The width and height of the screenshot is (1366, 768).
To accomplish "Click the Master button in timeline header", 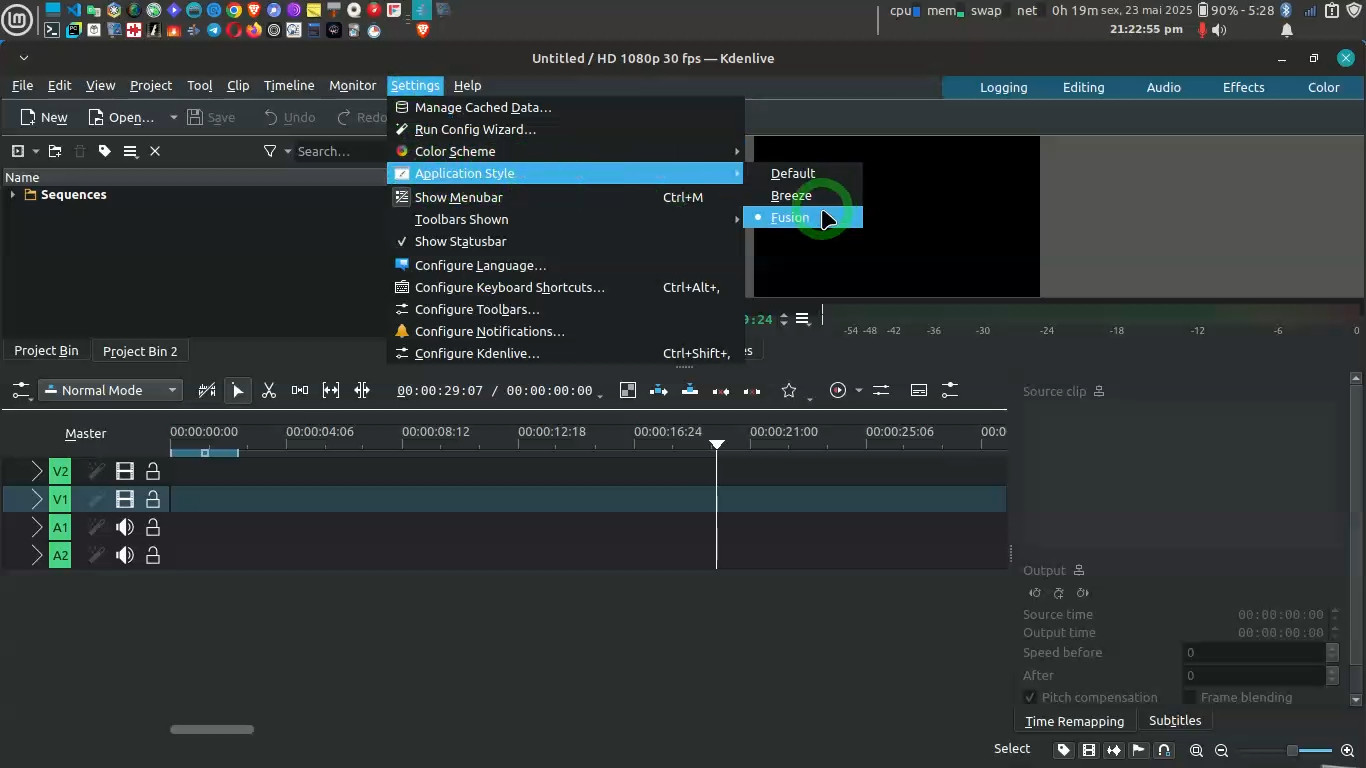I will pos(85,433).
